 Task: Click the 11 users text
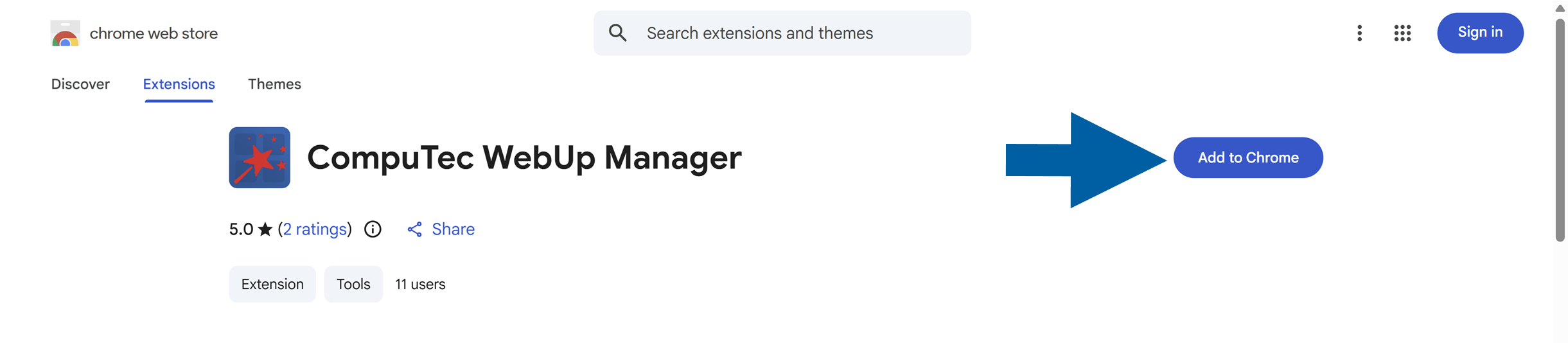pos(420,284)
